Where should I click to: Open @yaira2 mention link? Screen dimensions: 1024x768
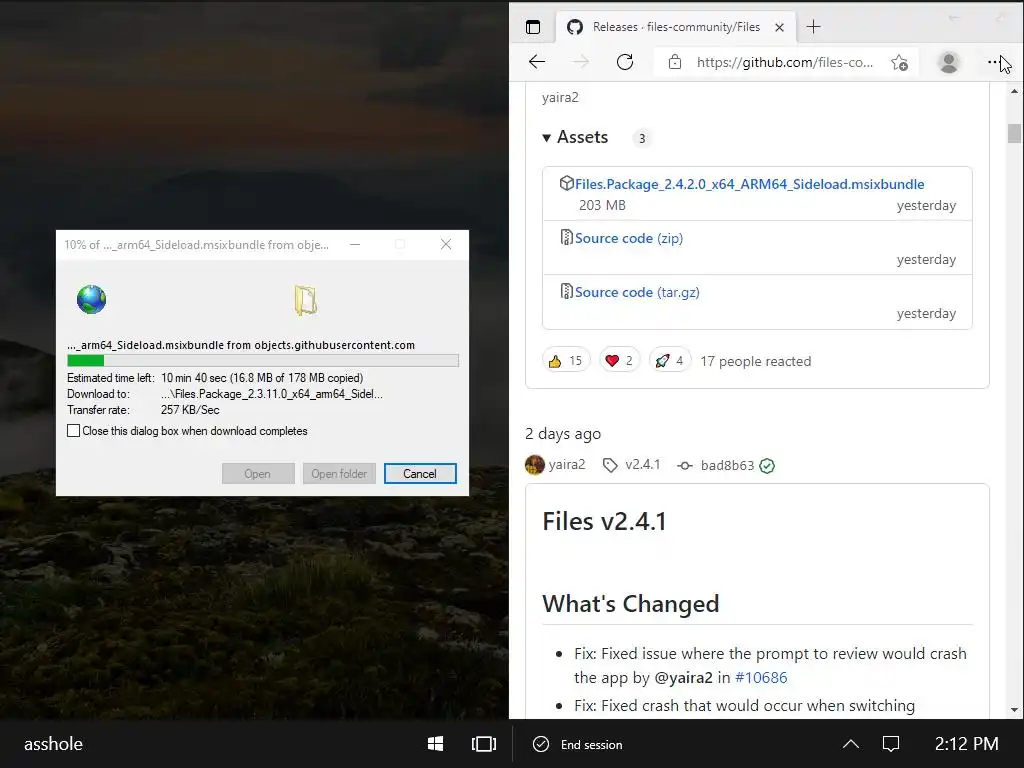[683, 678]
